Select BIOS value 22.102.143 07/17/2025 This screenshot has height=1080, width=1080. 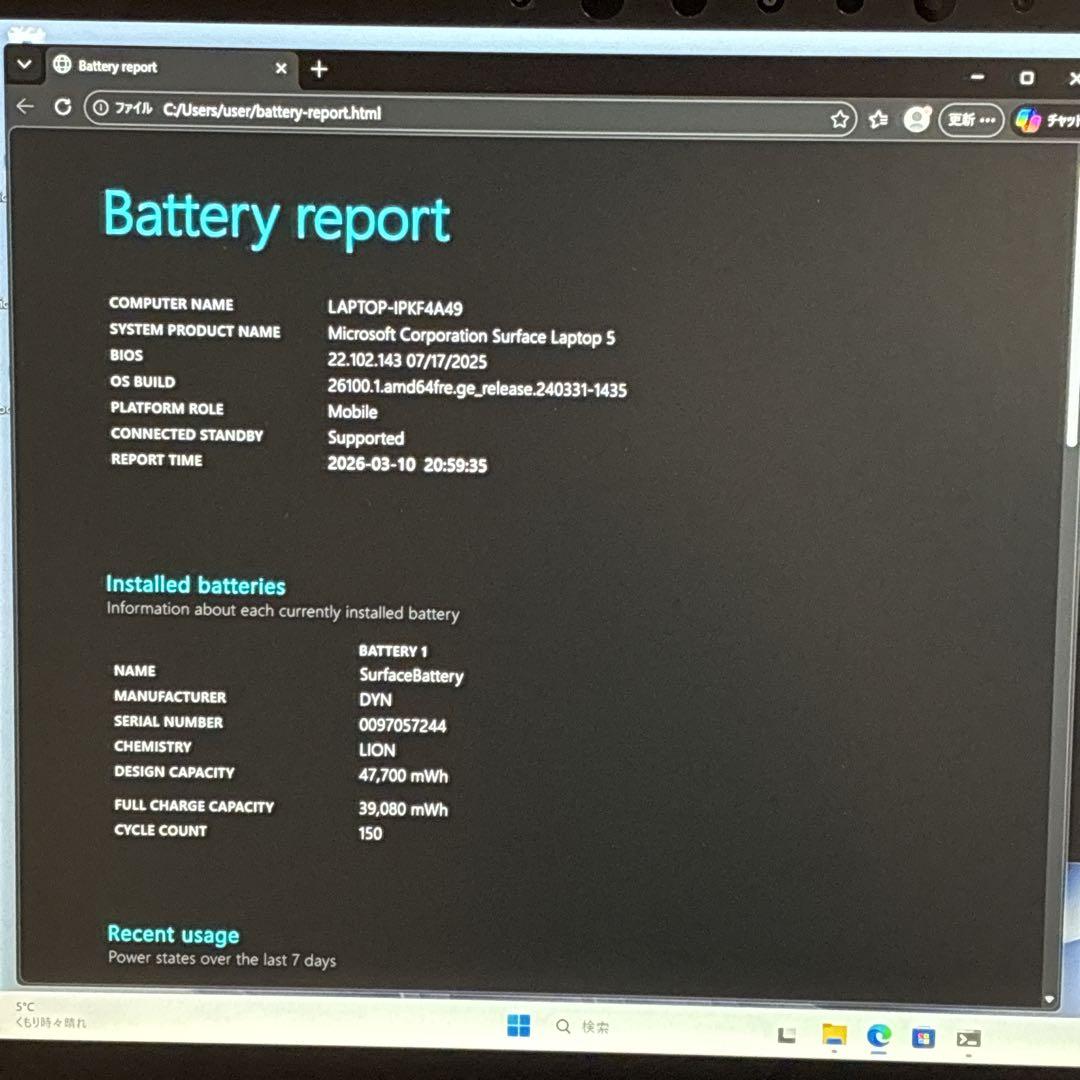[x=407, y=360]
